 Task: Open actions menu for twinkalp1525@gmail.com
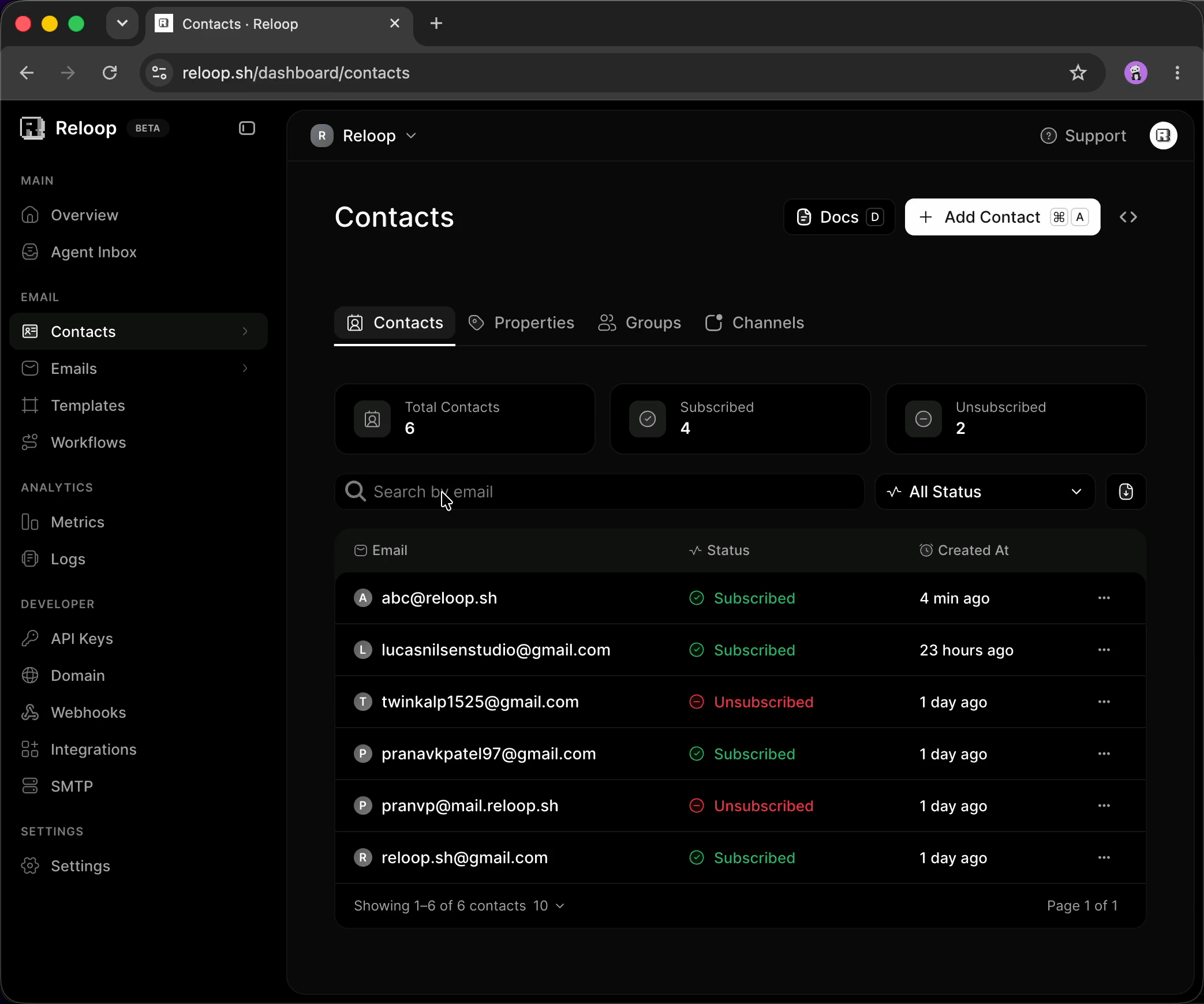pos(1104,702)
